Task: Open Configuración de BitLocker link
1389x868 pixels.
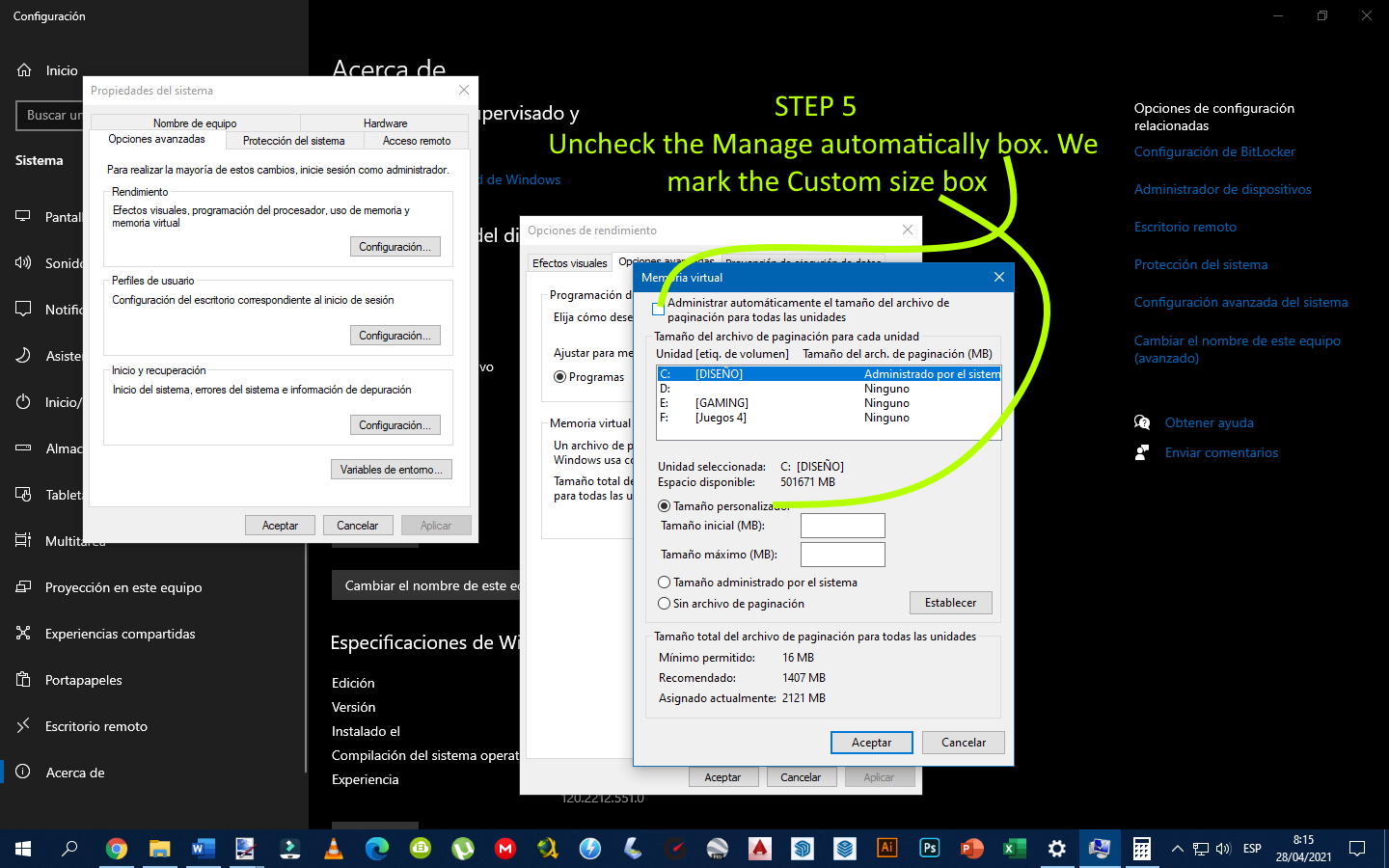Action: (x=1214, y=151)
